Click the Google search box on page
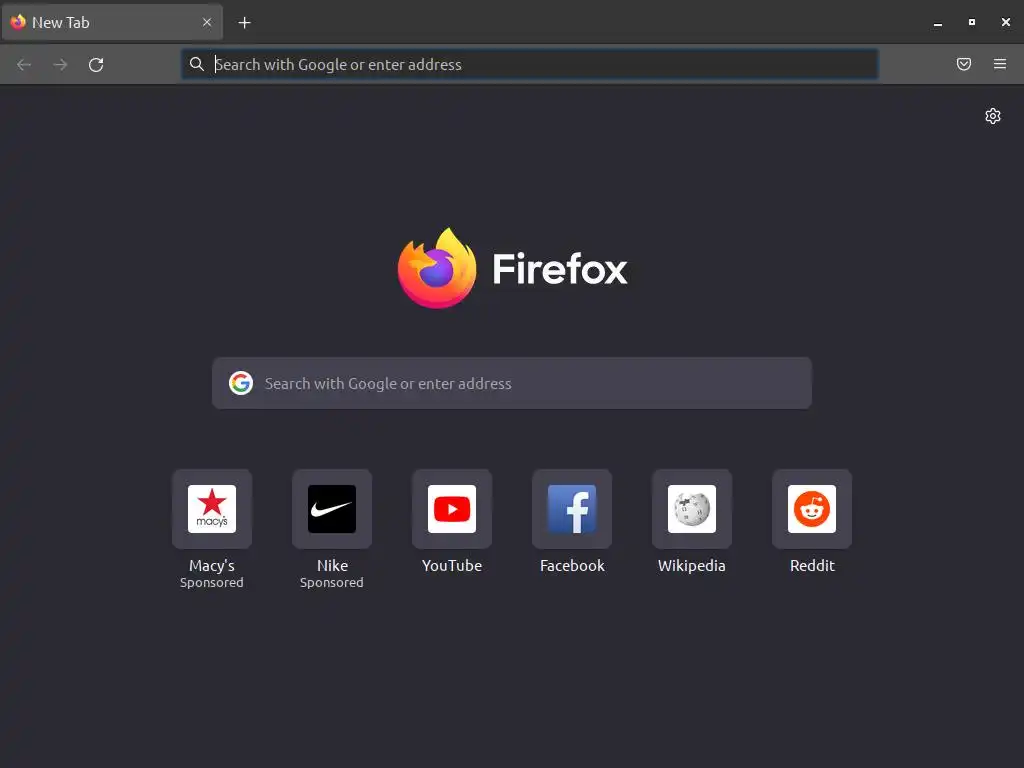This screenshot has width=1024, height=768. coord(512,383)
